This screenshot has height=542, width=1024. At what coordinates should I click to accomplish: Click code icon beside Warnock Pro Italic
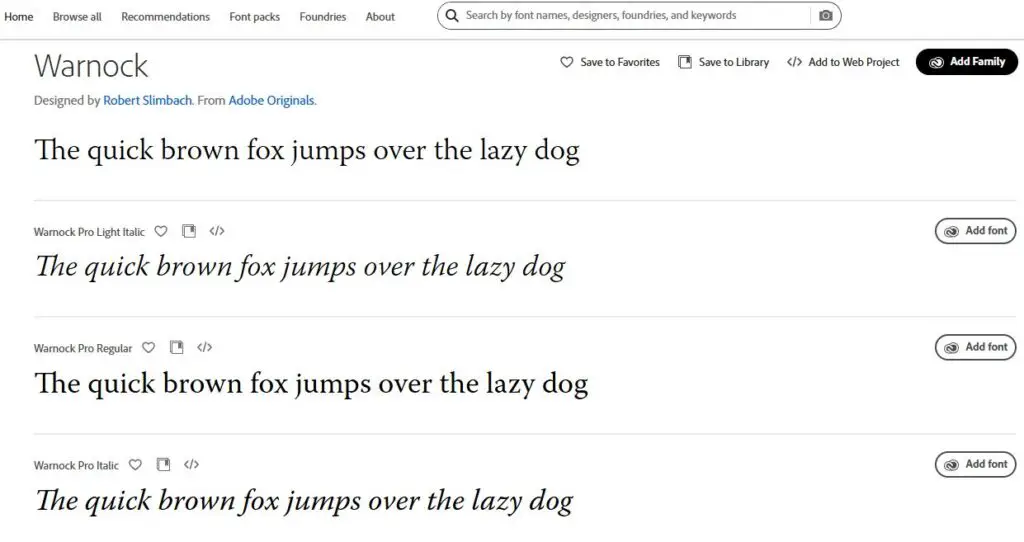click(191, 464)
